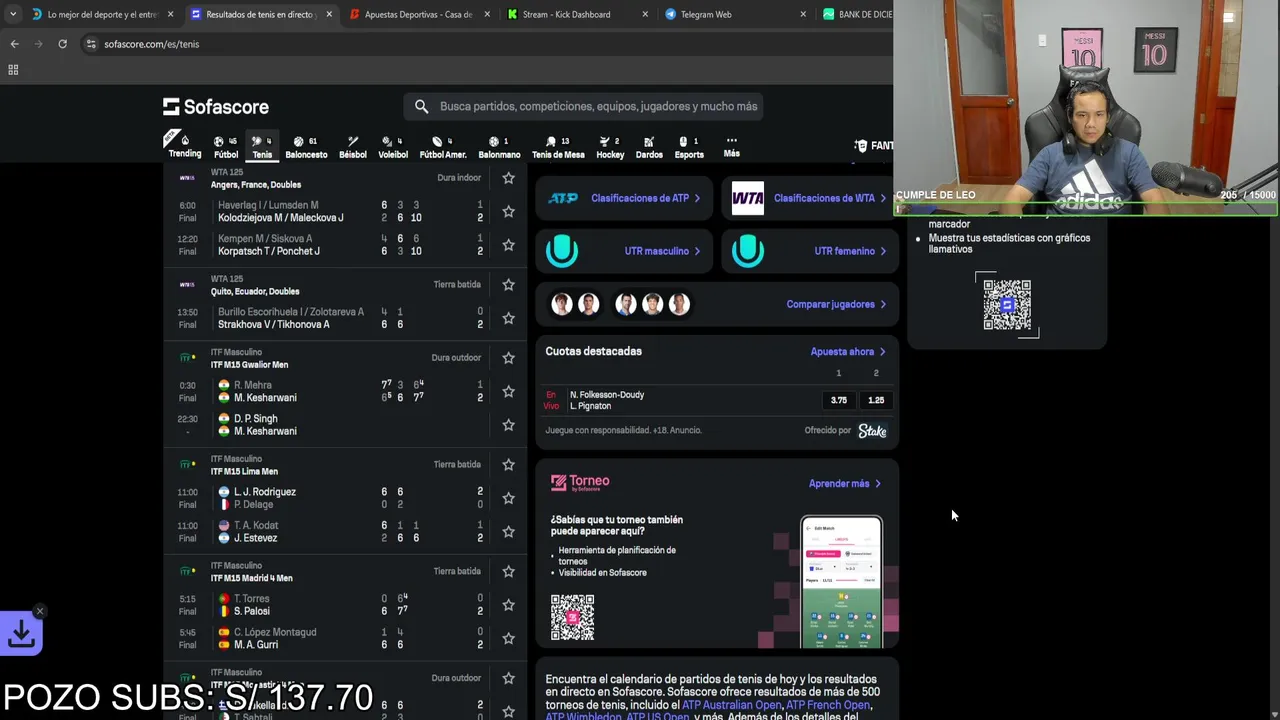Open the Trending sports category

point(184,146)
